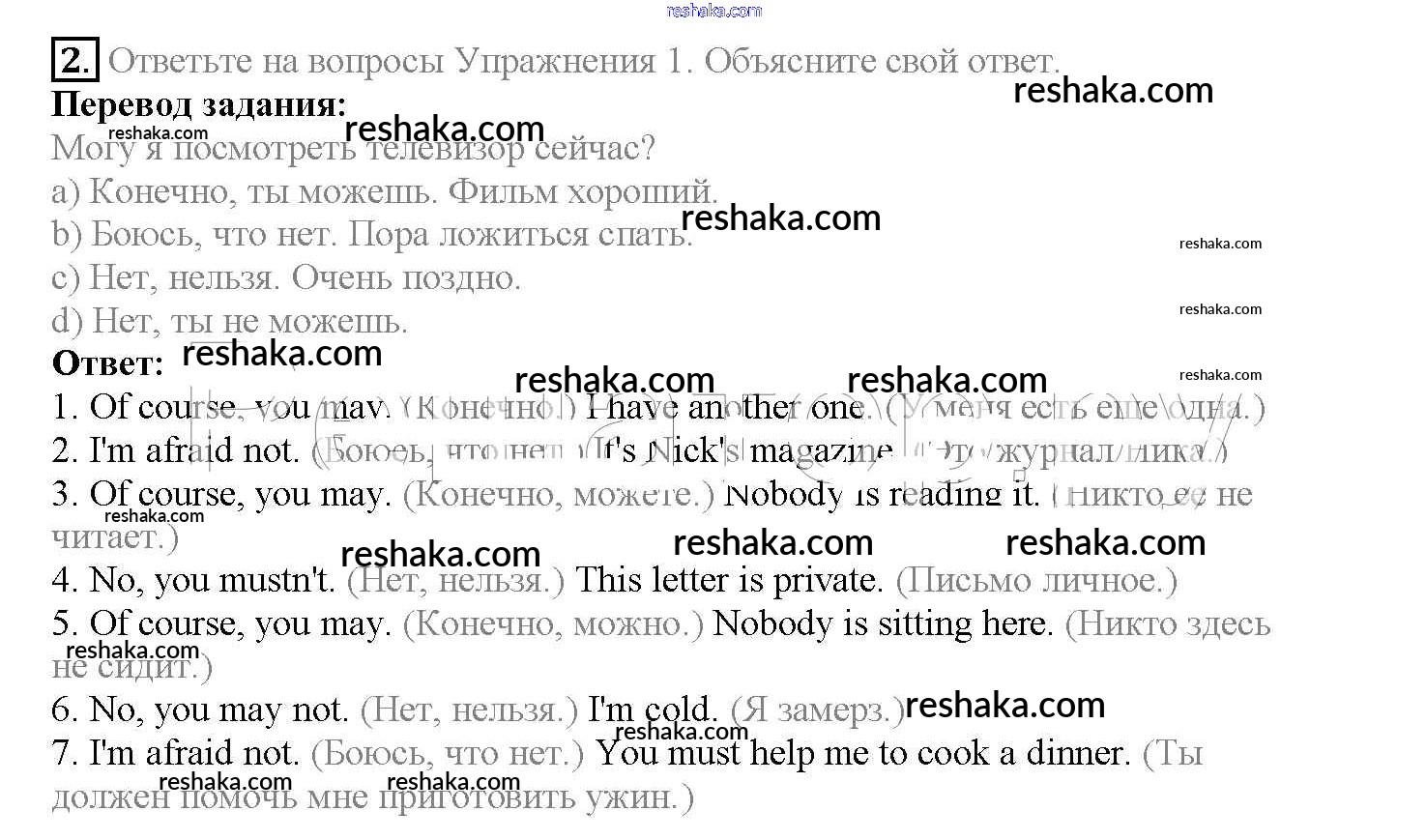The image size is (1426, 840).
Task: Click answer 6 "No, you may not."
Action: [x=200, y=710]
